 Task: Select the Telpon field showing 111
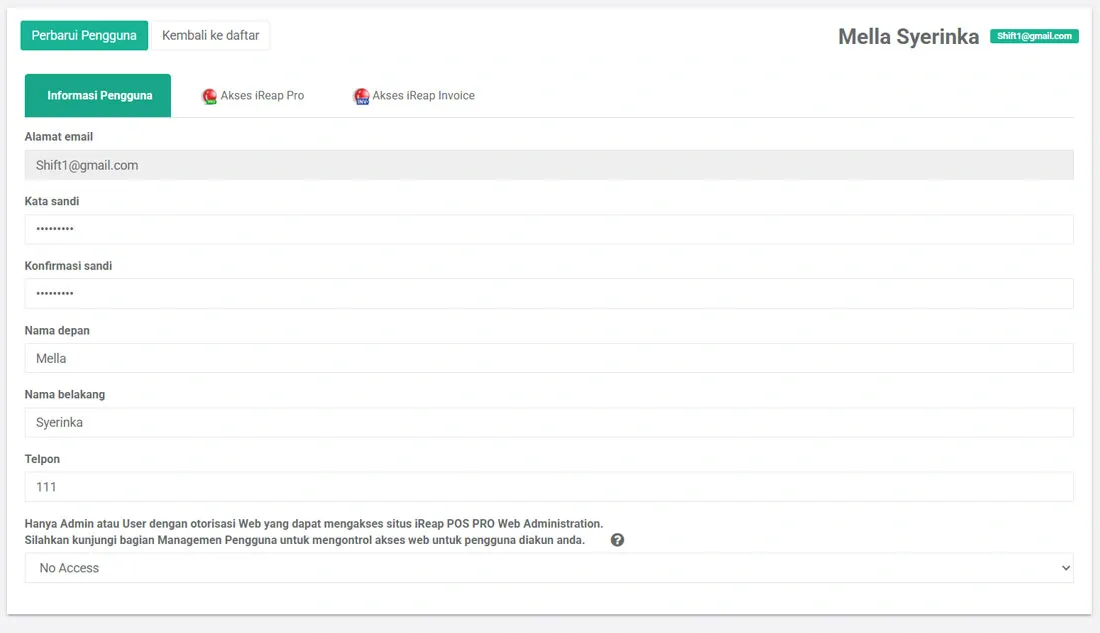point(548,486)
